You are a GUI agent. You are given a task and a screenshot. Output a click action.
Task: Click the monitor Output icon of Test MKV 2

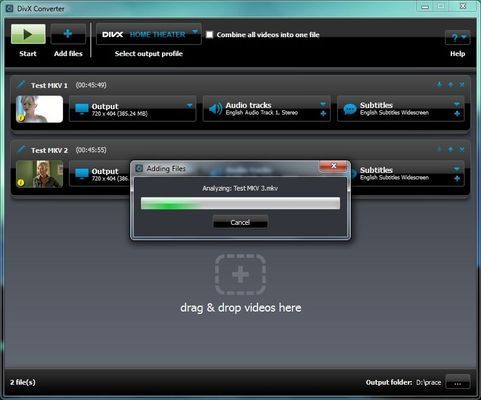pos(82,174)
